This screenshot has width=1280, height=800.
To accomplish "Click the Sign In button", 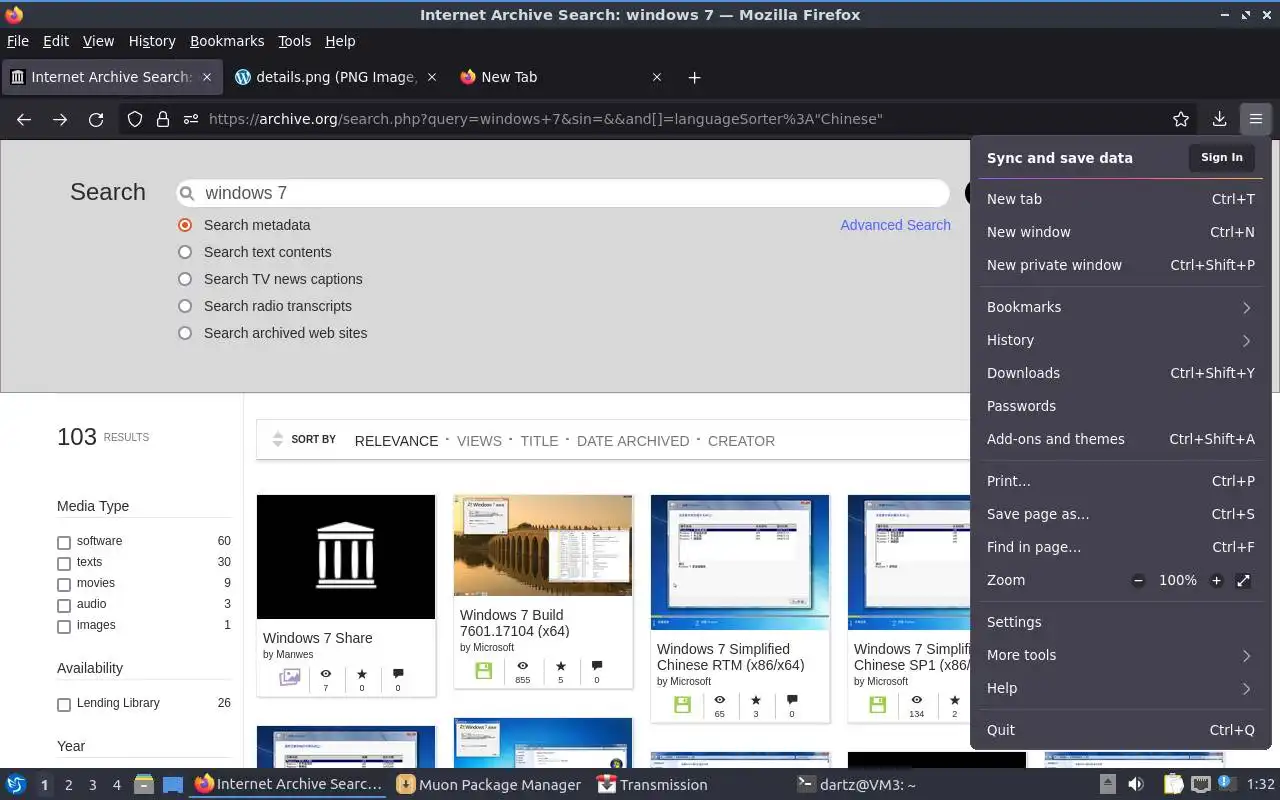I will click(x=1222, y=157).
